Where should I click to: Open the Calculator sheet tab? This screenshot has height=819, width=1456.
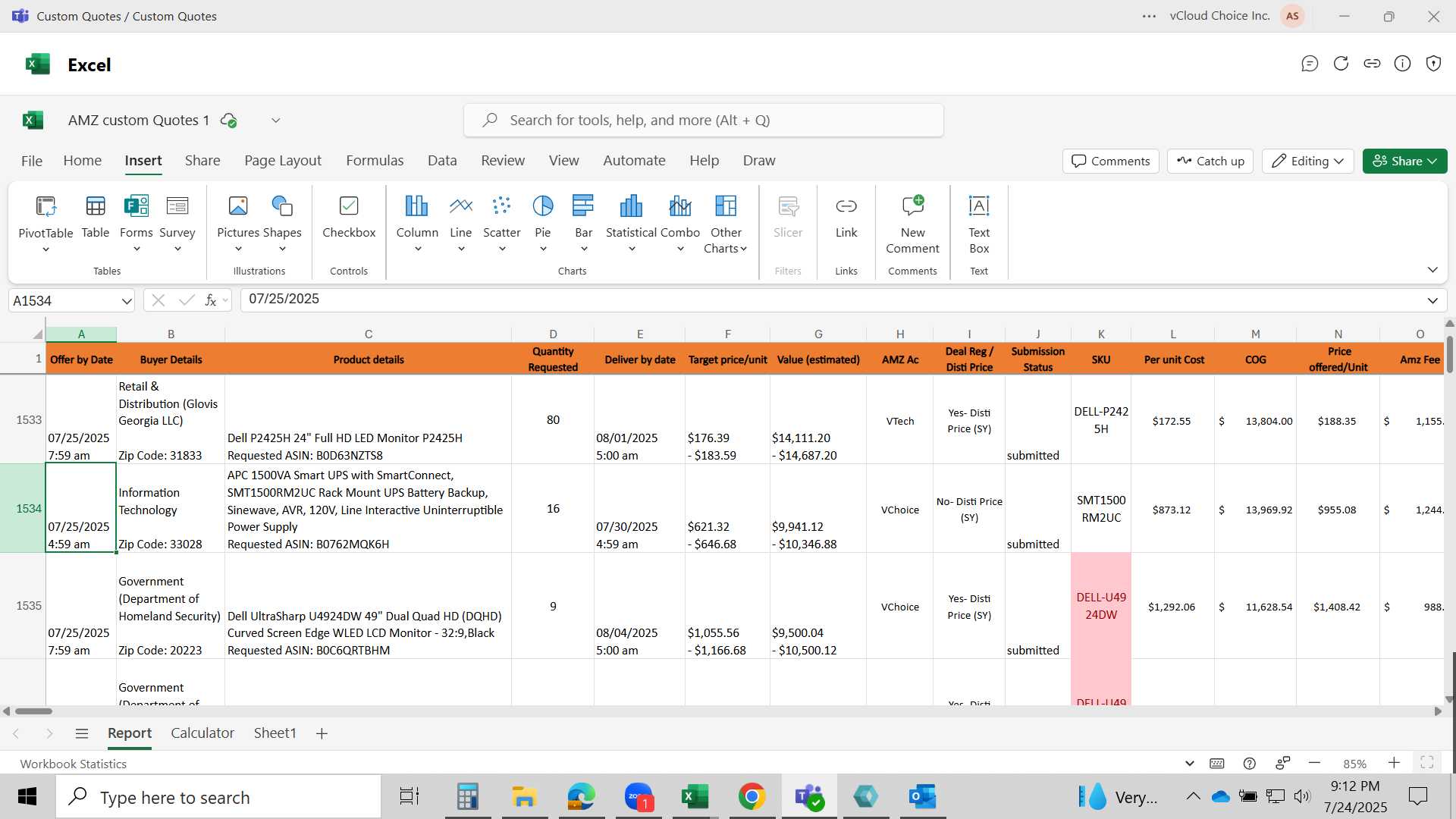click(202, 733)
